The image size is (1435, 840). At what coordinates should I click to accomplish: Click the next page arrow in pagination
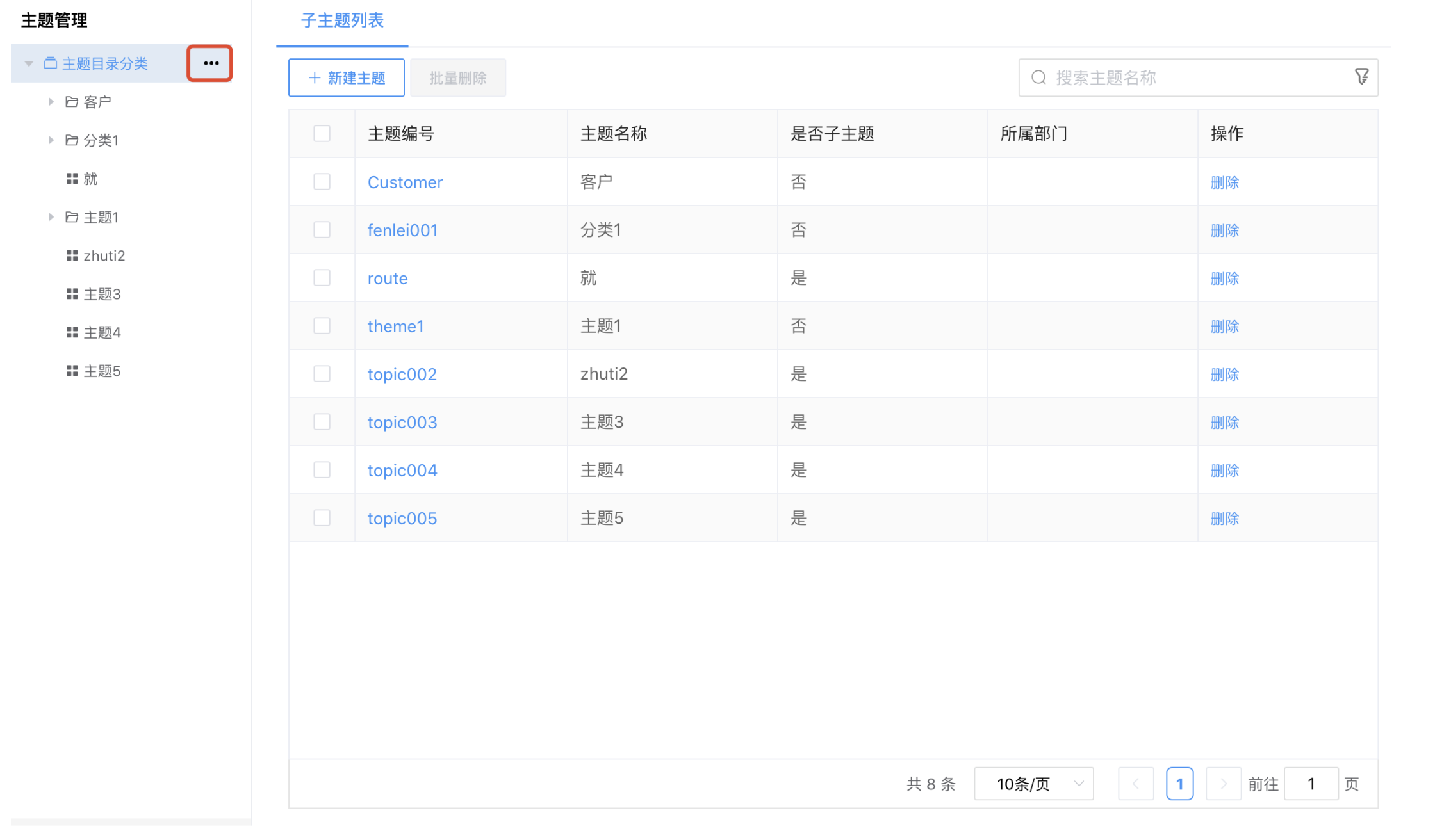click(x=1223, y=784)
